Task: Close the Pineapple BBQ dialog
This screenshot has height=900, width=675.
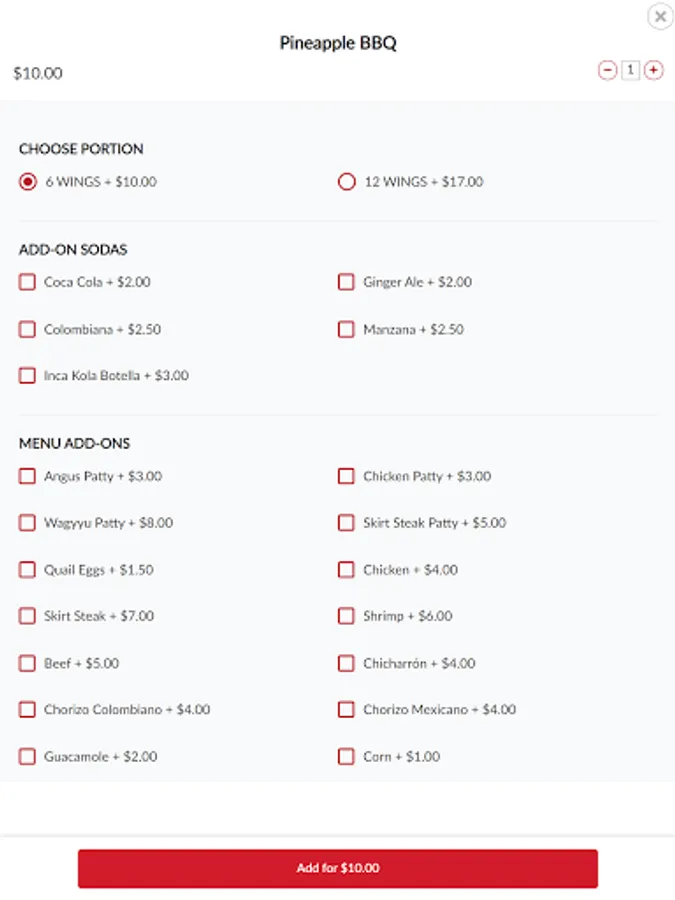Action: coord(660,17)
